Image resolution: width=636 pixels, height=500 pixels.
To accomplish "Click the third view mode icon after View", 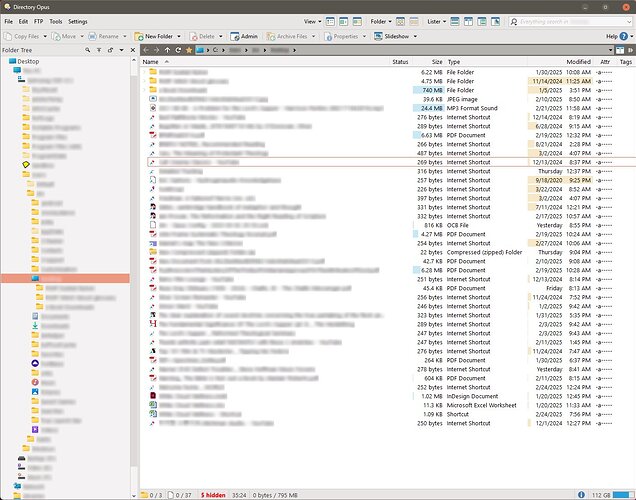I will 357,21.
